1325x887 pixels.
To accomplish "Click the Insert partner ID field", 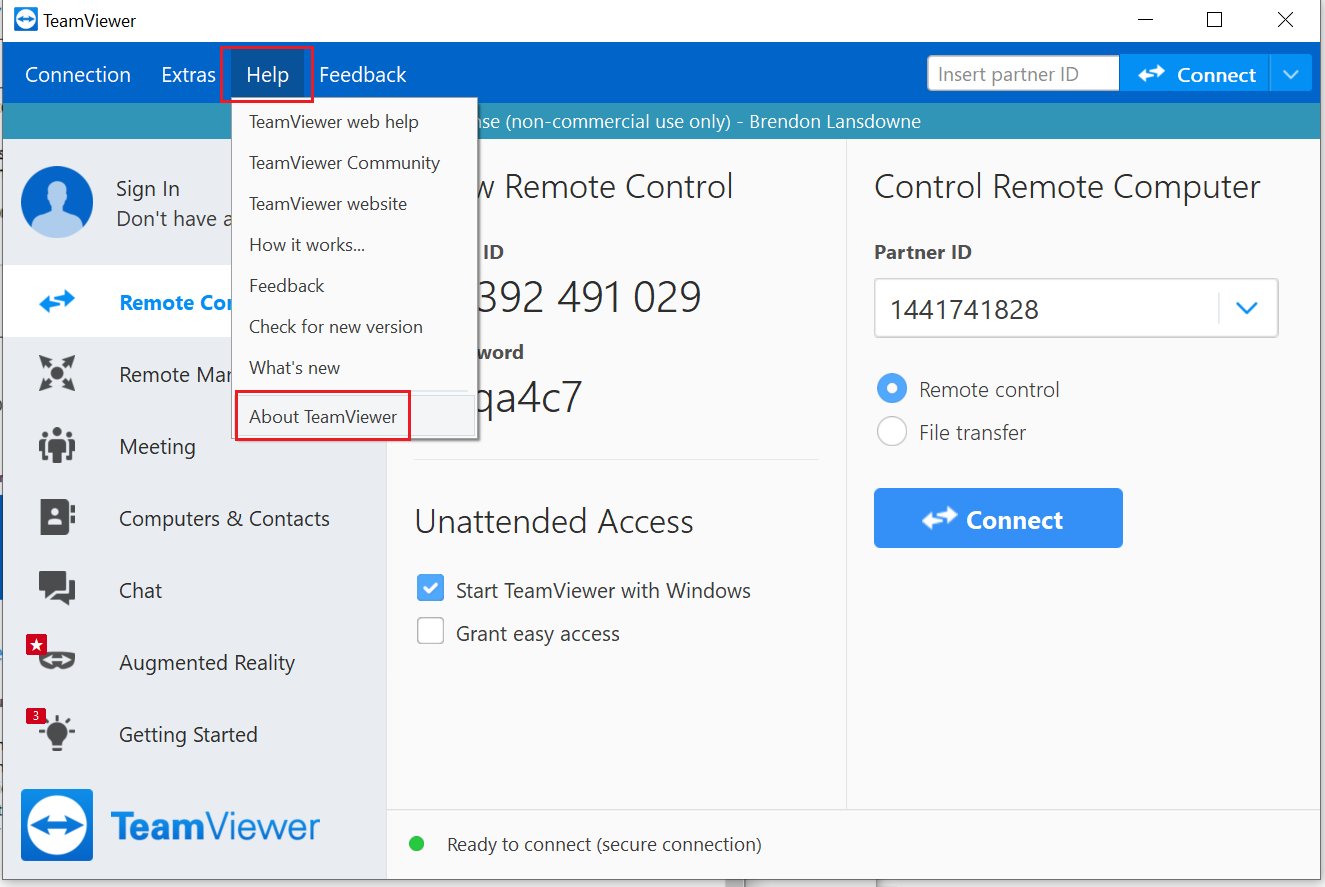I will pyautogui.click(x=1023, y=74).
